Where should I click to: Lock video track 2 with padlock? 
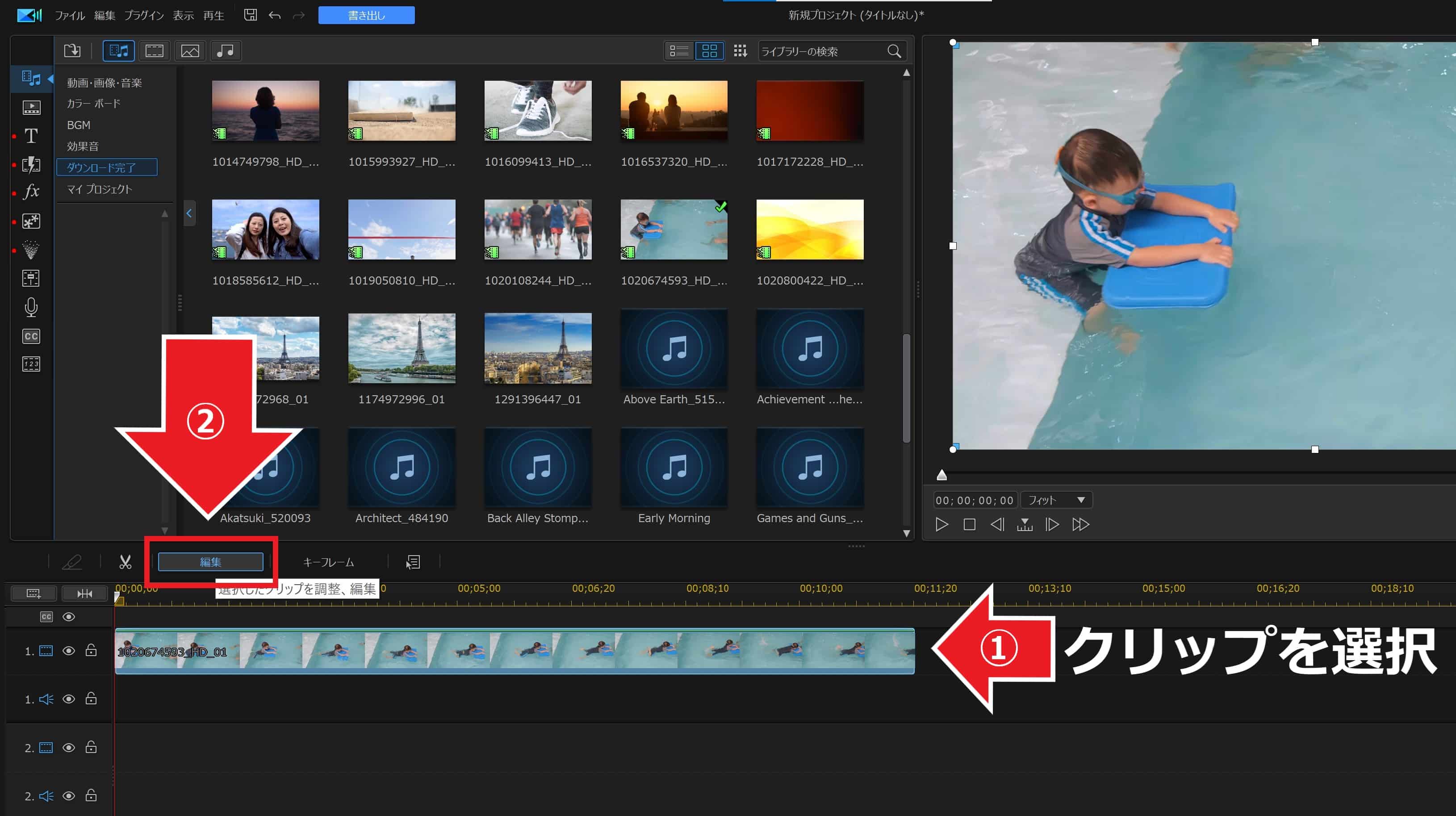coord(90,748)
